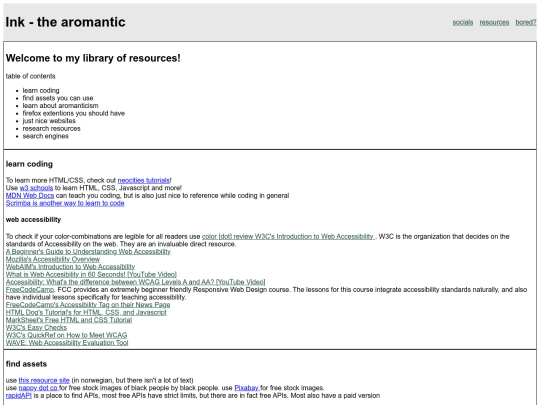Click the 'web accessibility' subheading
Image resolution: width=540 pixels, height=405 pixels.
33,219
